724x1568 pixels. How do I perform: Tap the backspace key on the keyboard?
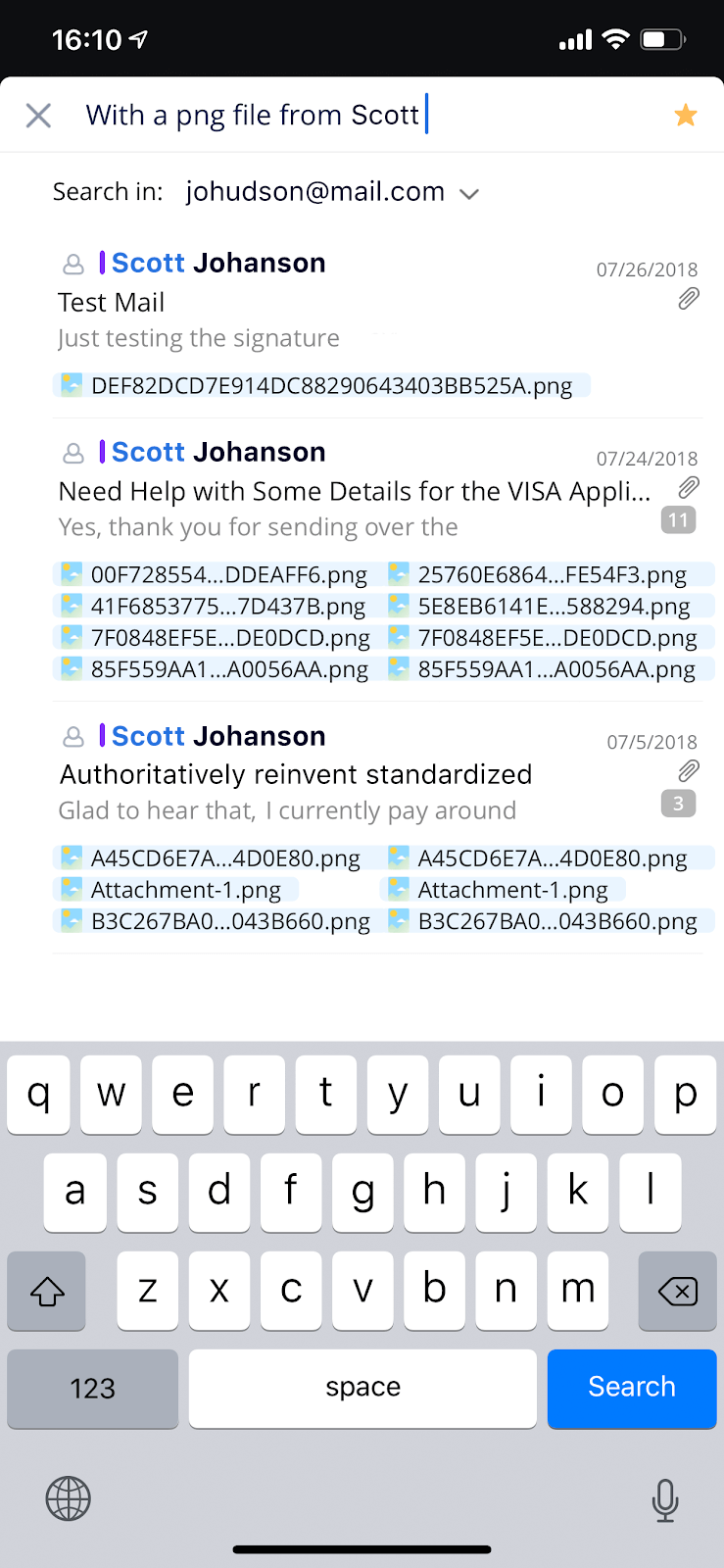(677, 1292)
